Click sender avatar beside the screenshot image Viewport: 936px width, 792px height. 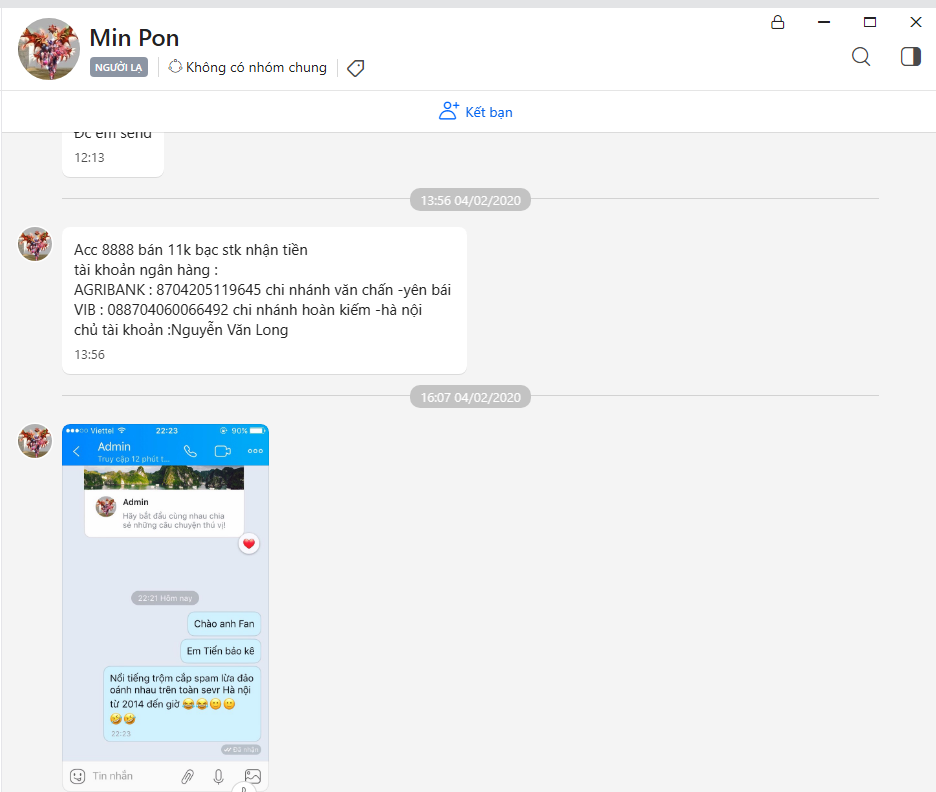(35, 440)
